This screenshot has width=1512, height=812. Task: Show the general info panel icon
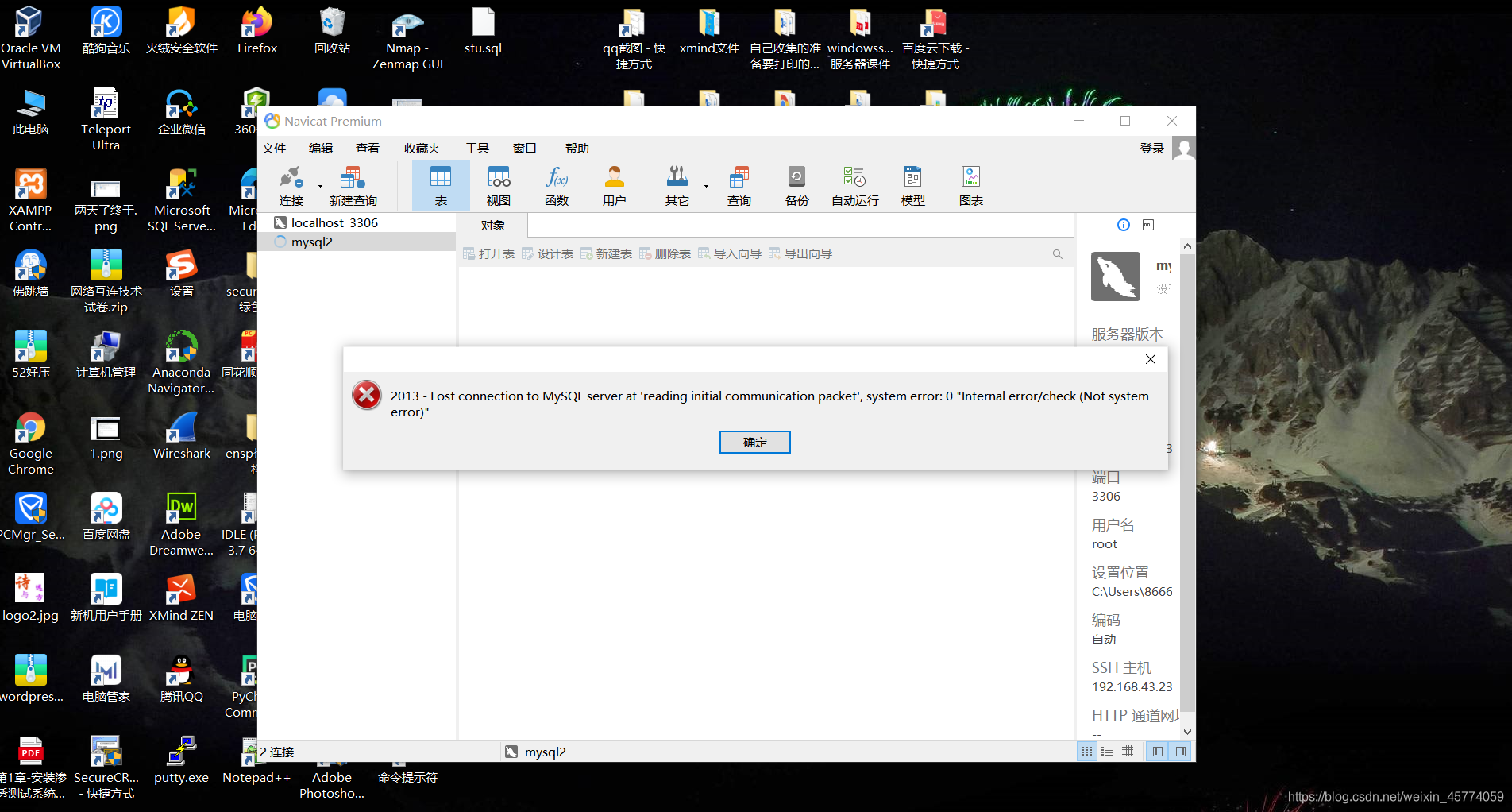click(1124, 225)
